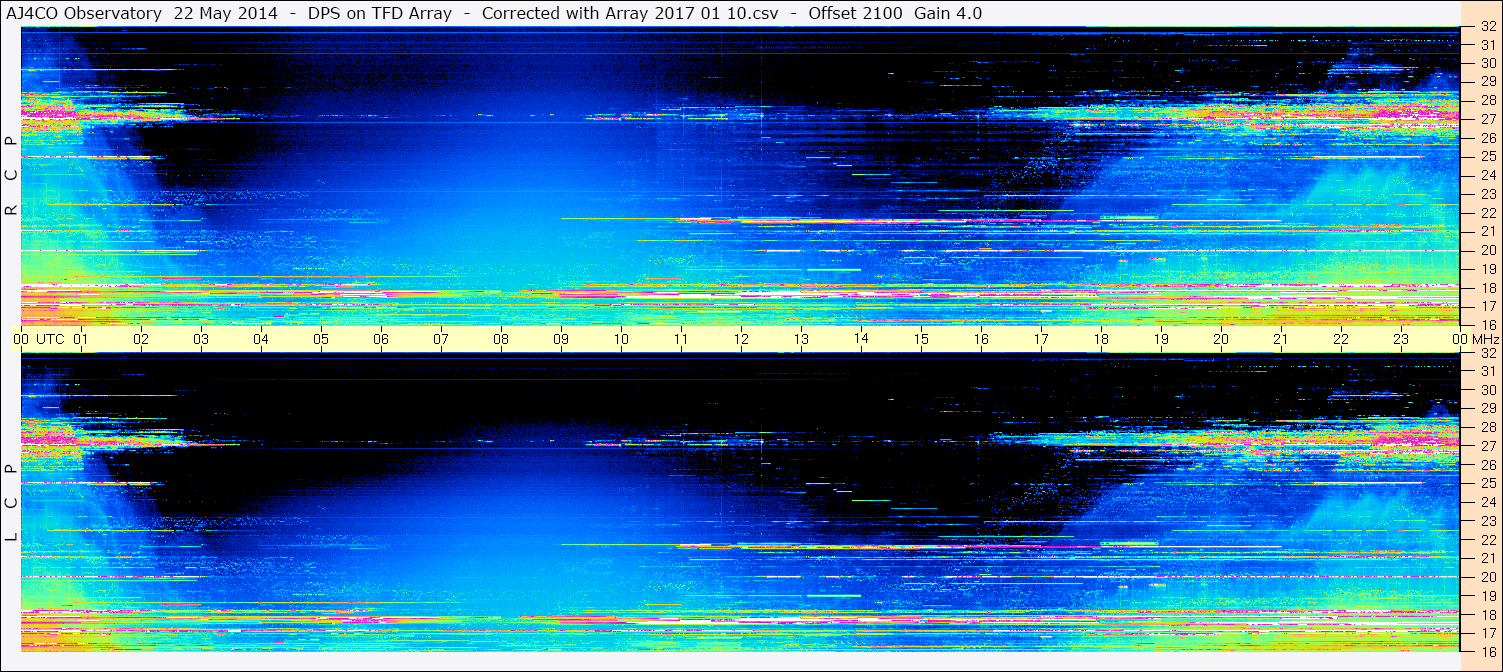
Task: Click the 25 MHz label on LCP frequency axis
Action: (x=1487, y=484)
